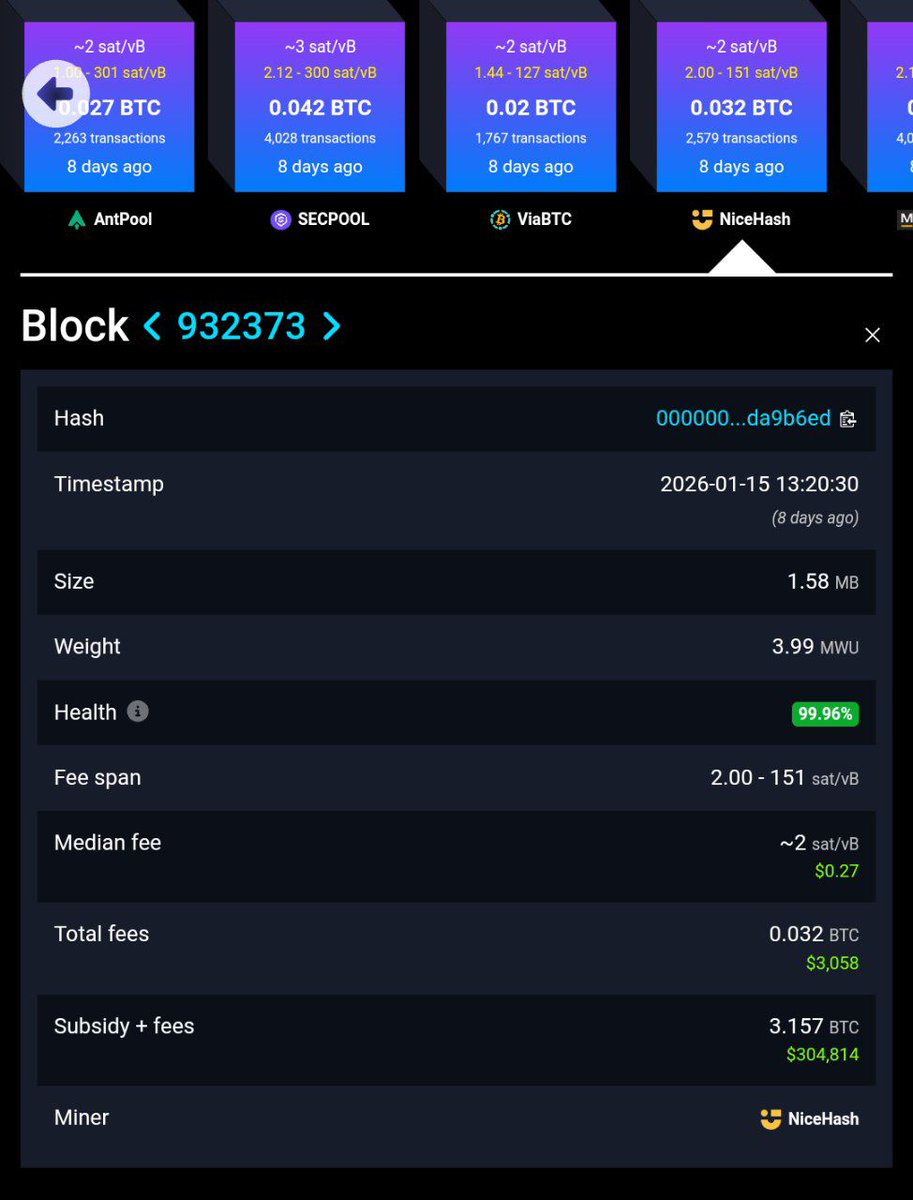Click fee range 1.44 - 127 sat/vB

click(531, 72)
